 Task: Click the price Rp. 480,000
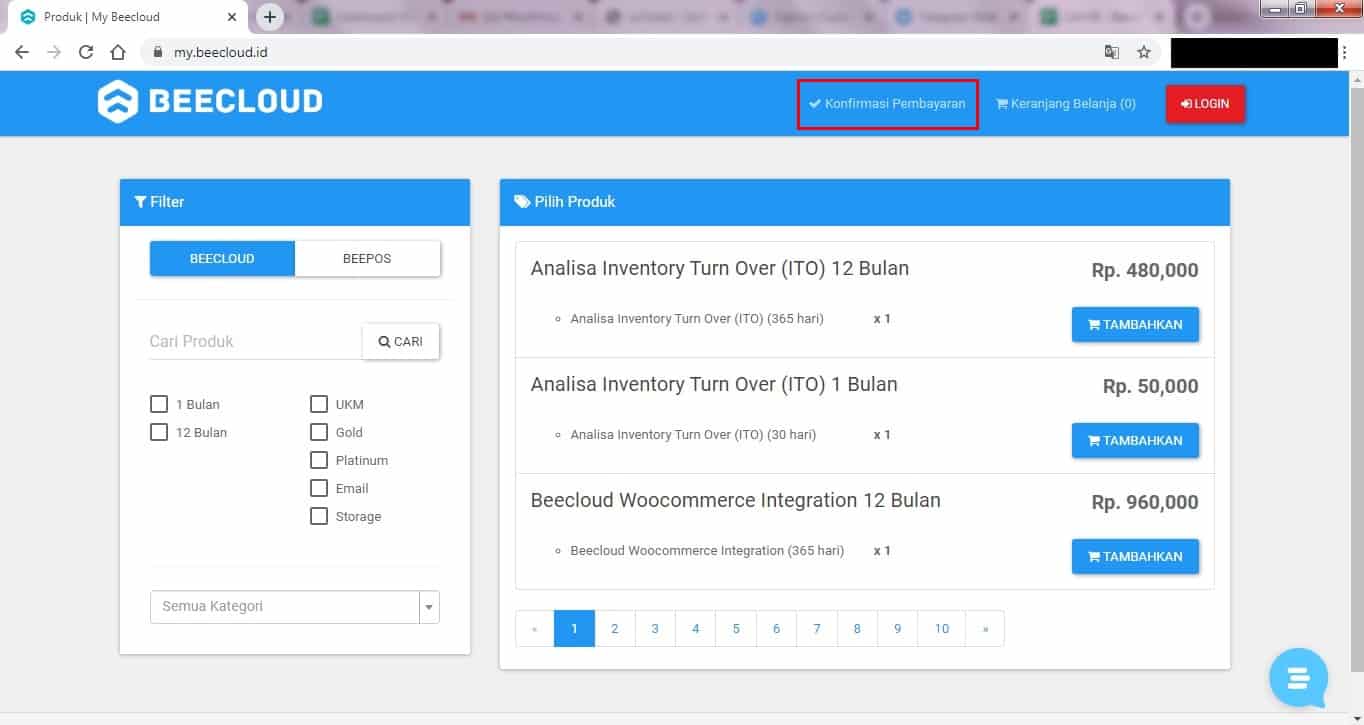click(x=1145, y=271)
